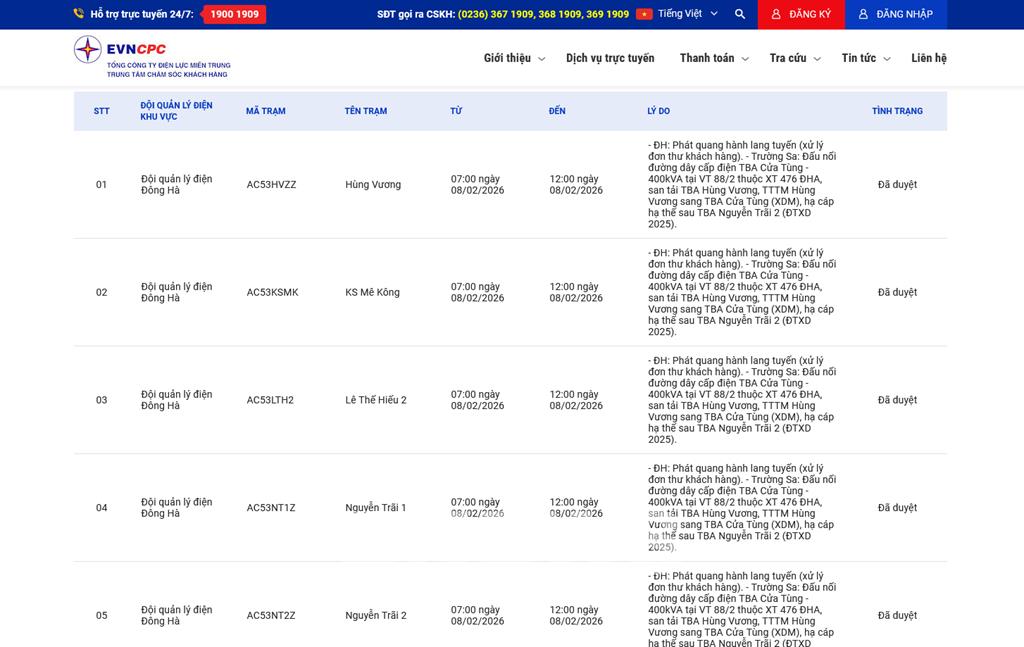Select the Nguyễn Trãi 1 station row

click(375, 508)
